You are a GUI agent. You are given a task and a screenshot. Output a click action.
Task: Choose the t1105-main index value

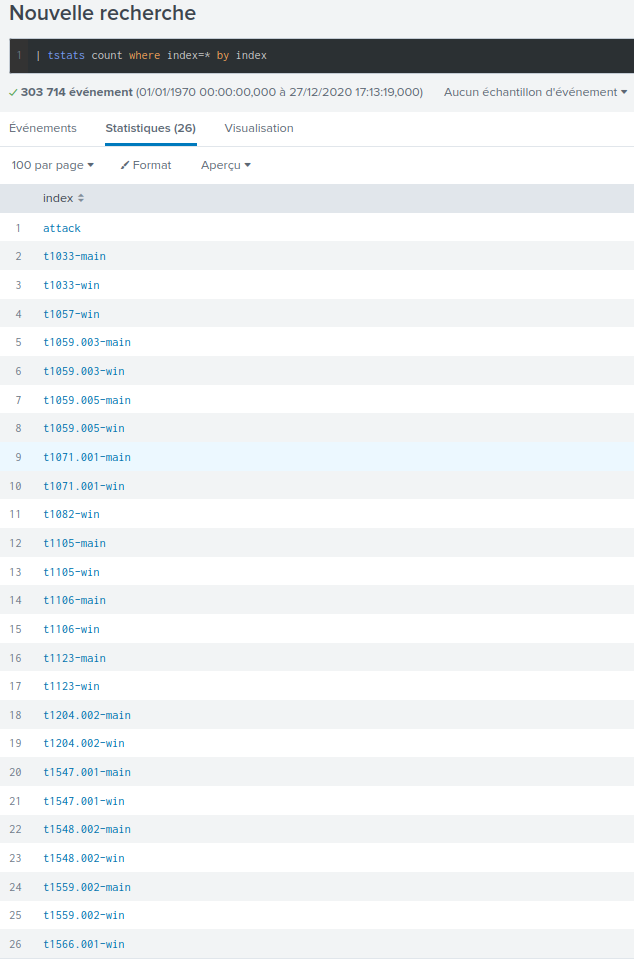pyautogui.click(x=74, y=543)
